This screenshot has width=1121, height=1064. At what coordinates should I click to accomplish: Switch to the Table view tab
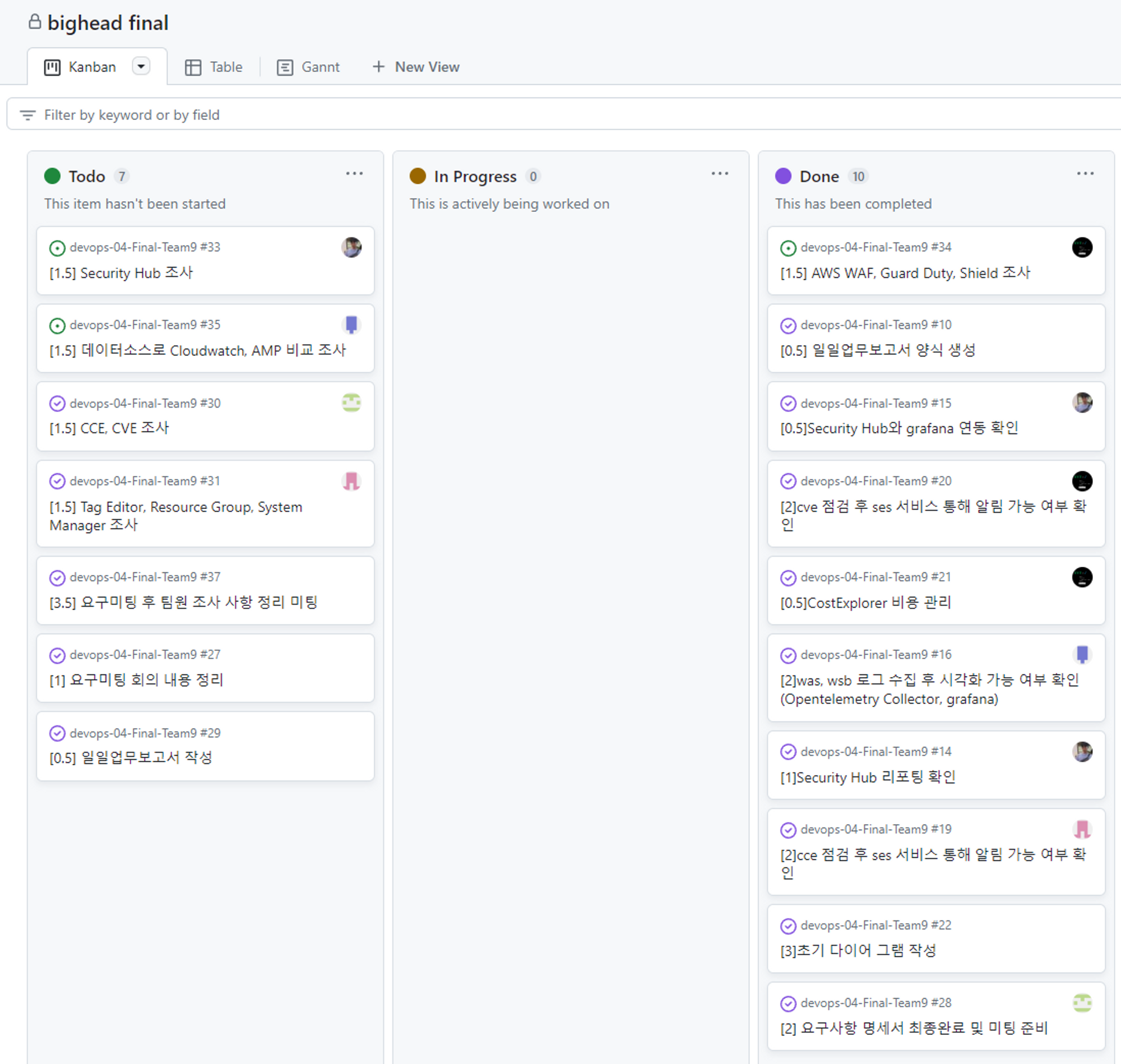pyautogui.click(x=214, y=67)
